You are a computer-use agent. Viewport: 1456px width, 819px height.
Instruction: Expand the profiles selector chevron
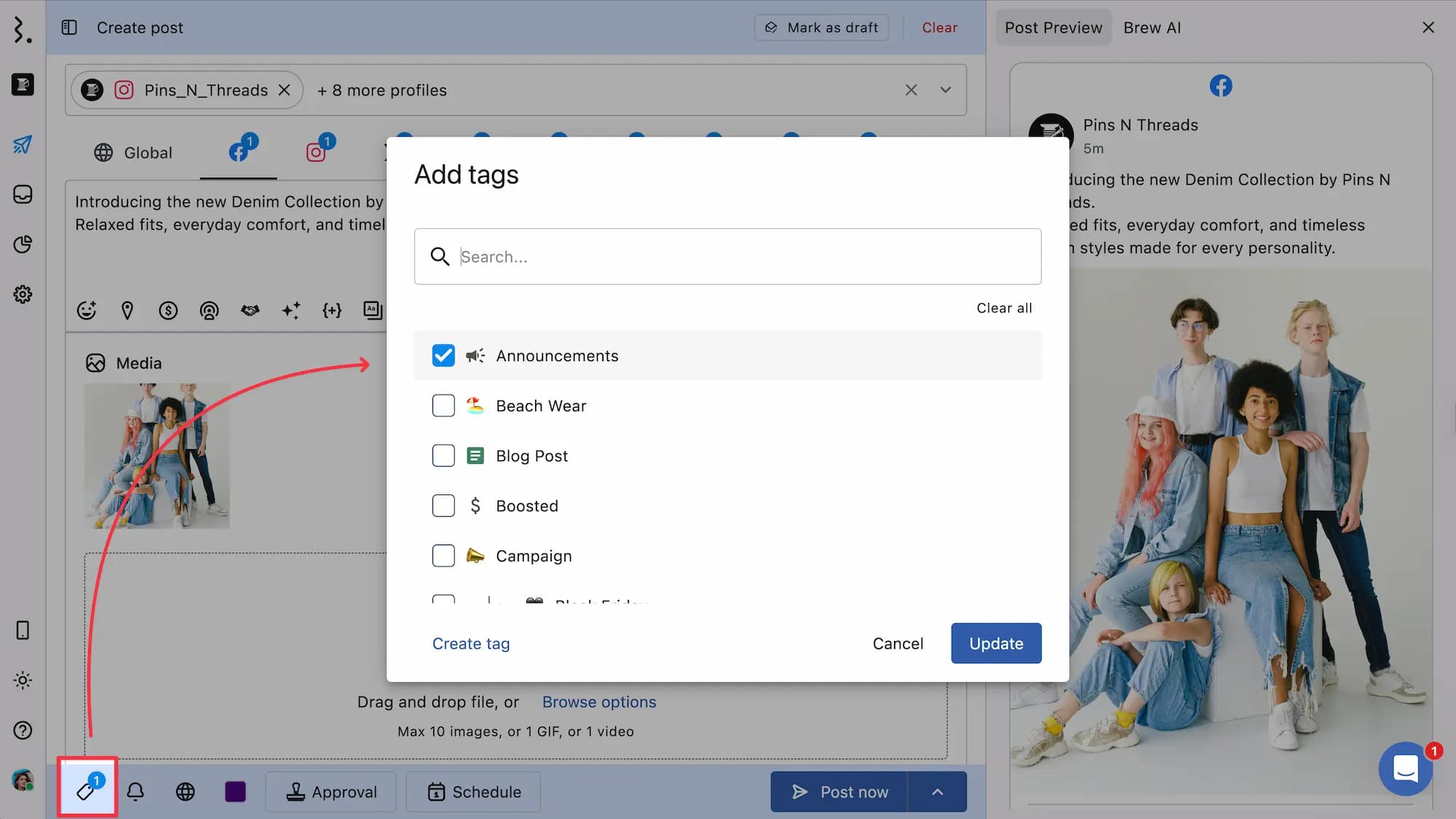click(946, 90)
